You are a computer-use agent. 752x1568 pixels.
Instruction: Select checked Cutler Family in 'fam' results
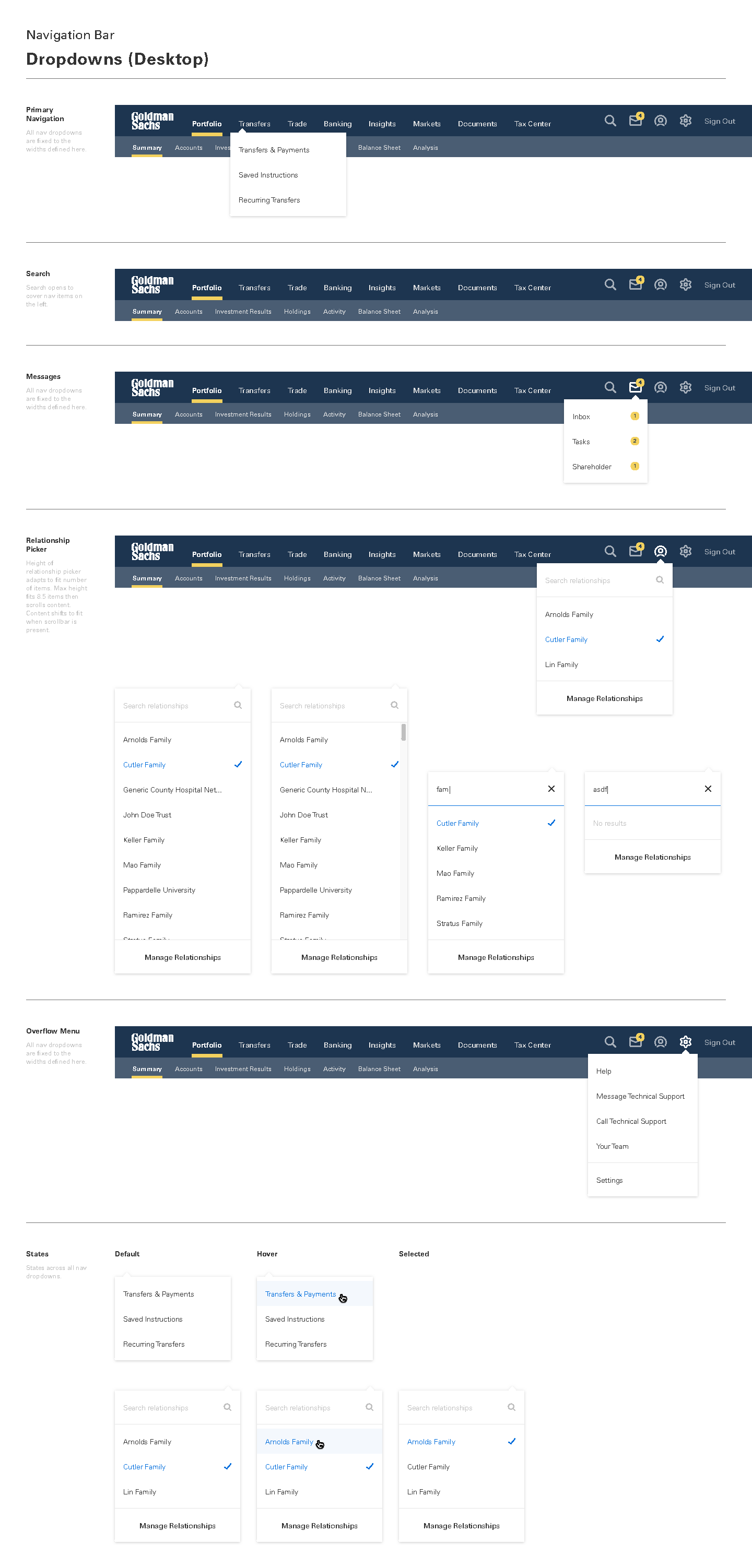[x=496, y=823]
